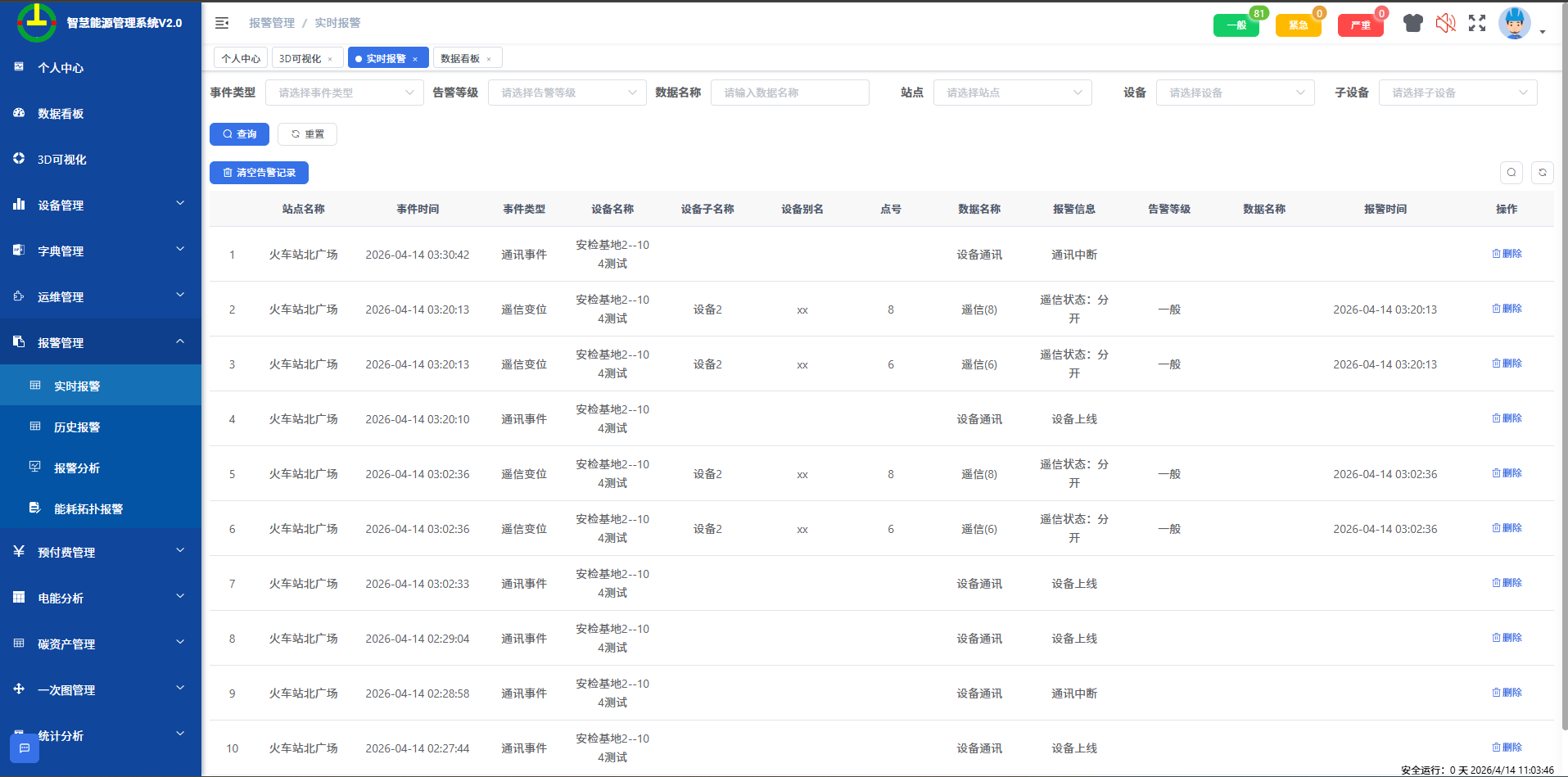The image size is (1568, 777).
Task: Click the red 严重 alarm count button
Action: pyautogui.click(x=1360, y=25)
